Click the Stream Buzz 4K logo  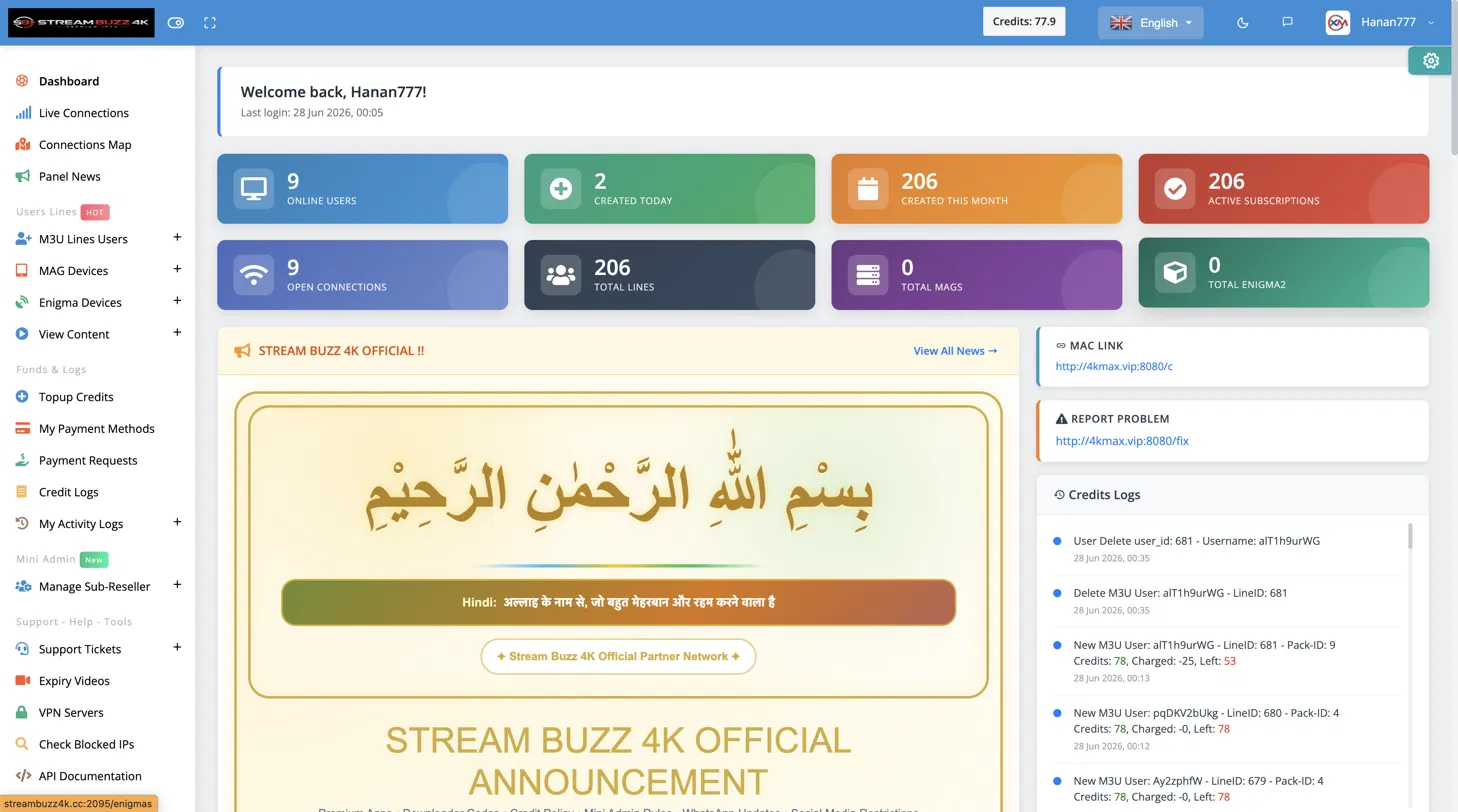coord(81,23)
